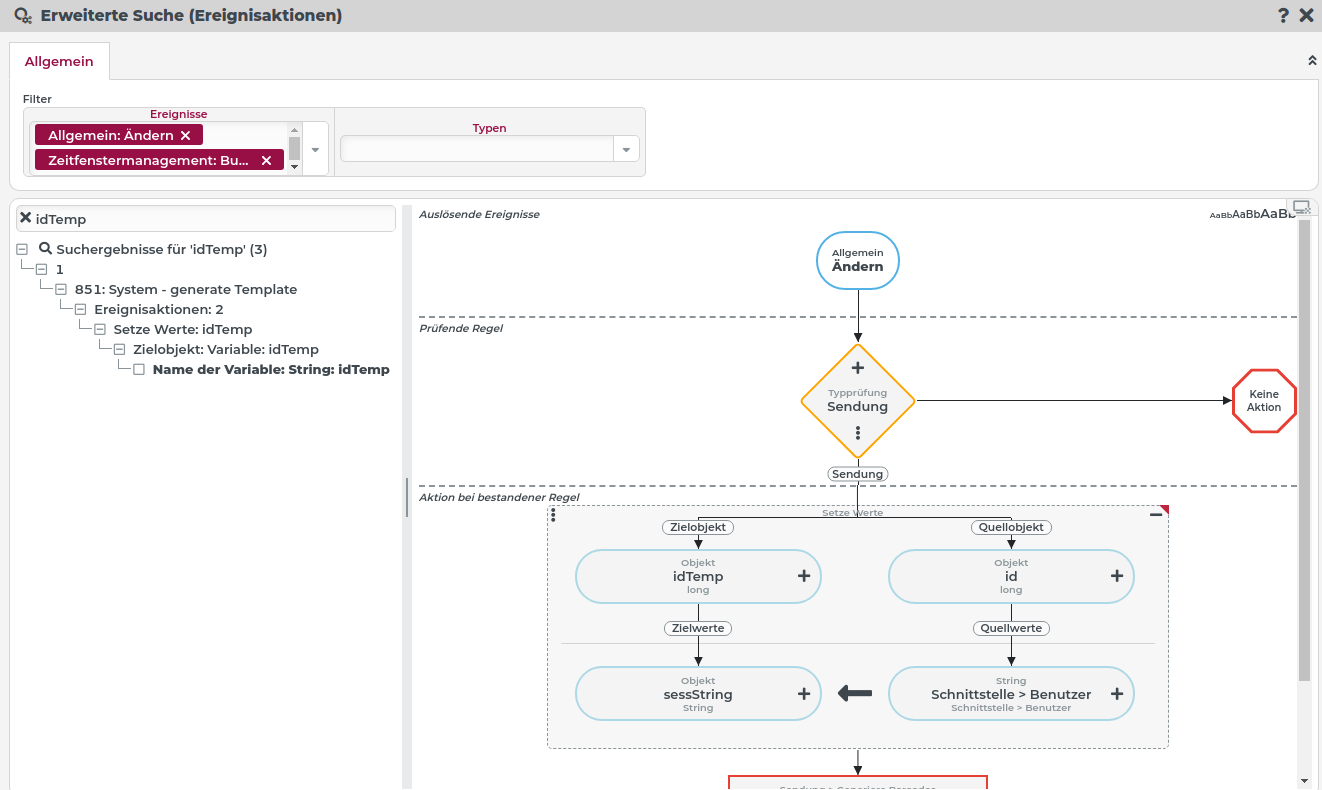Click the Quellwerte label
The image size is (1322, 790).
pos(1011,628)
